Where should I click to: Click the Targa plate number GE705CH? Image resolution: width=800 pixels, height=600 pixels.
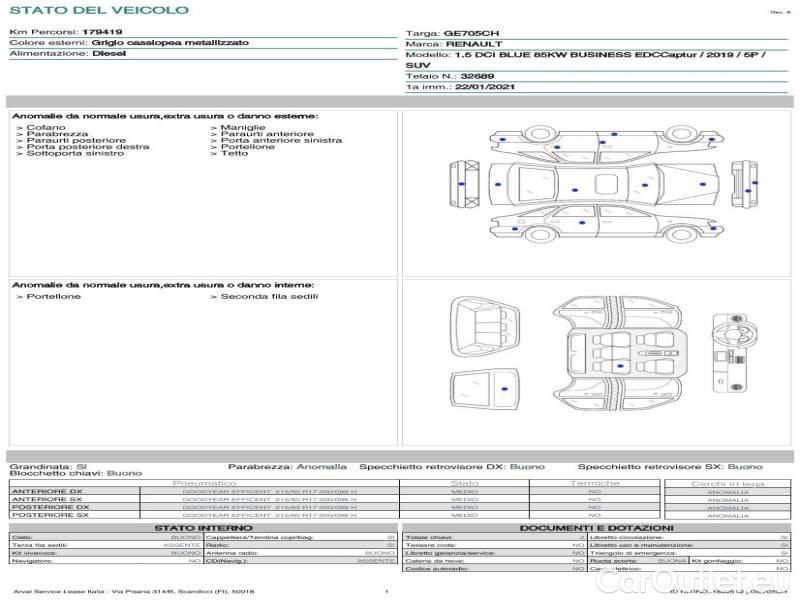coord(471,33)
